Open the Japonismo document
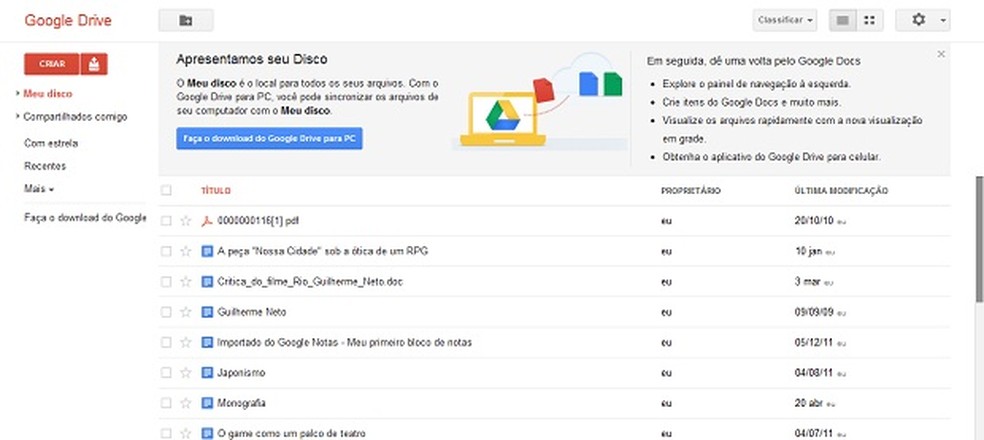984x440 pixels. (241, 373)
